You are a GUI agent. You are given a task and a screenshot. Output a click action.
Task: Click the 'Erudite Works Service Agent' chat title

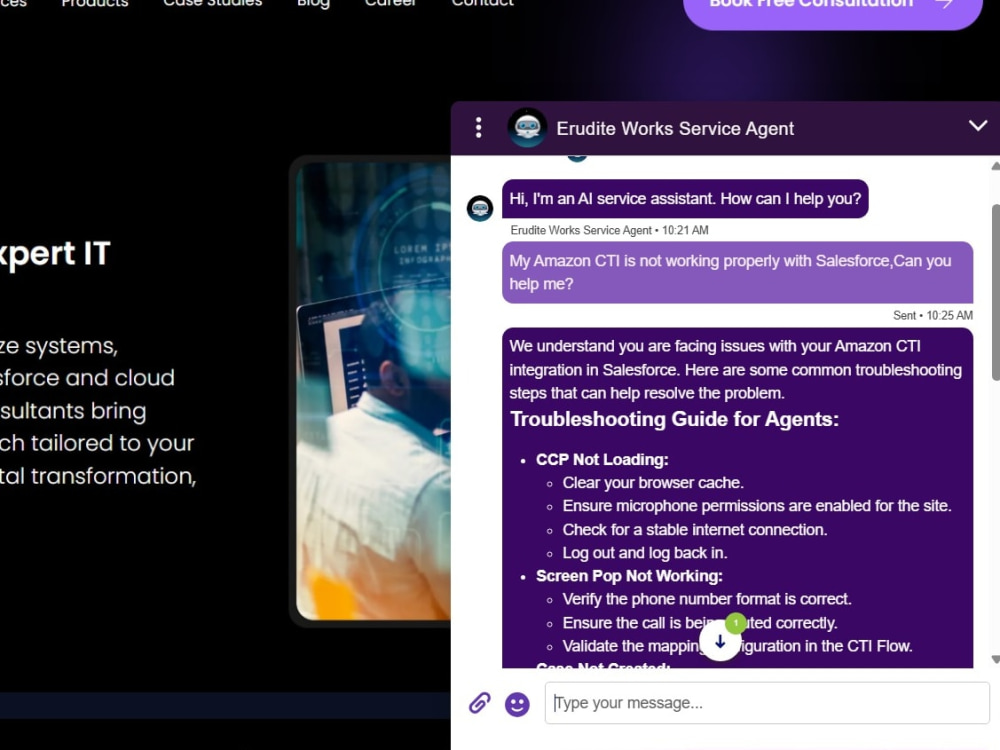coord(675,128)
